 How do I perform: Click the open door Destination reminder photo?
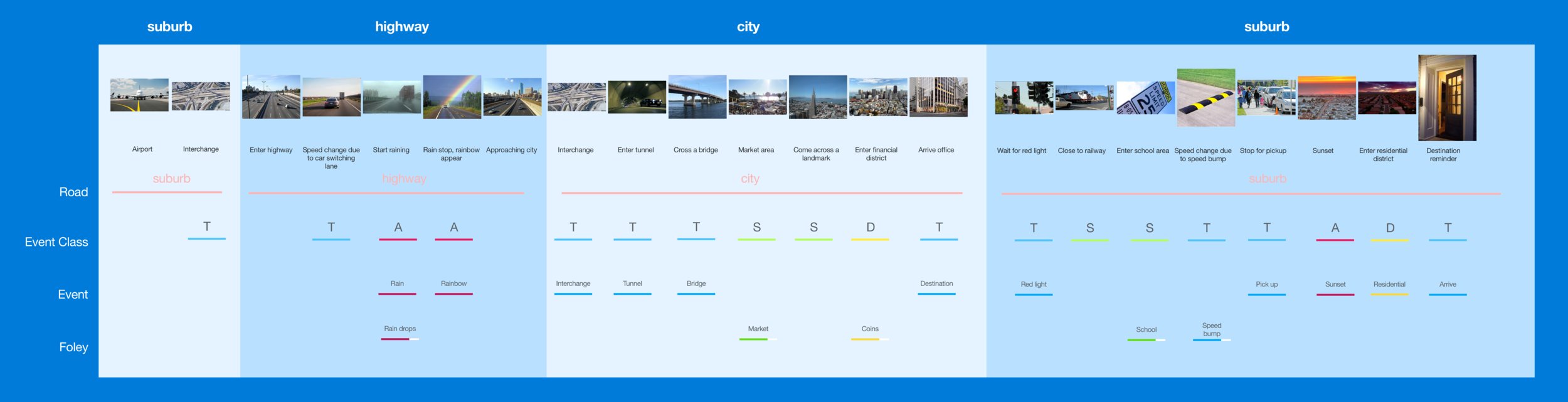point(1448,98)
